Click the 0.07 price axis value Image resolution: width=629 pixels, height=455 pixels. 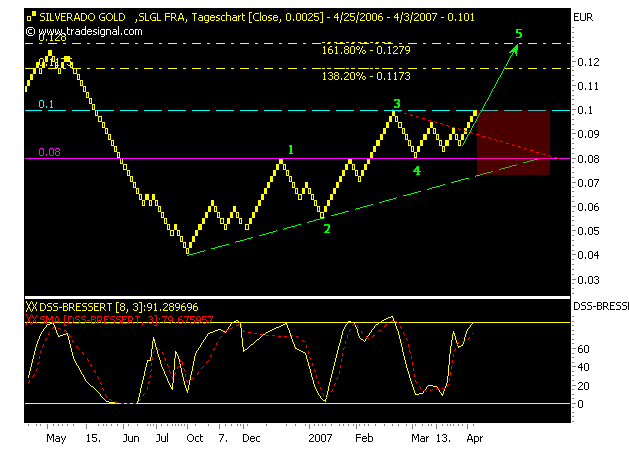588,183
